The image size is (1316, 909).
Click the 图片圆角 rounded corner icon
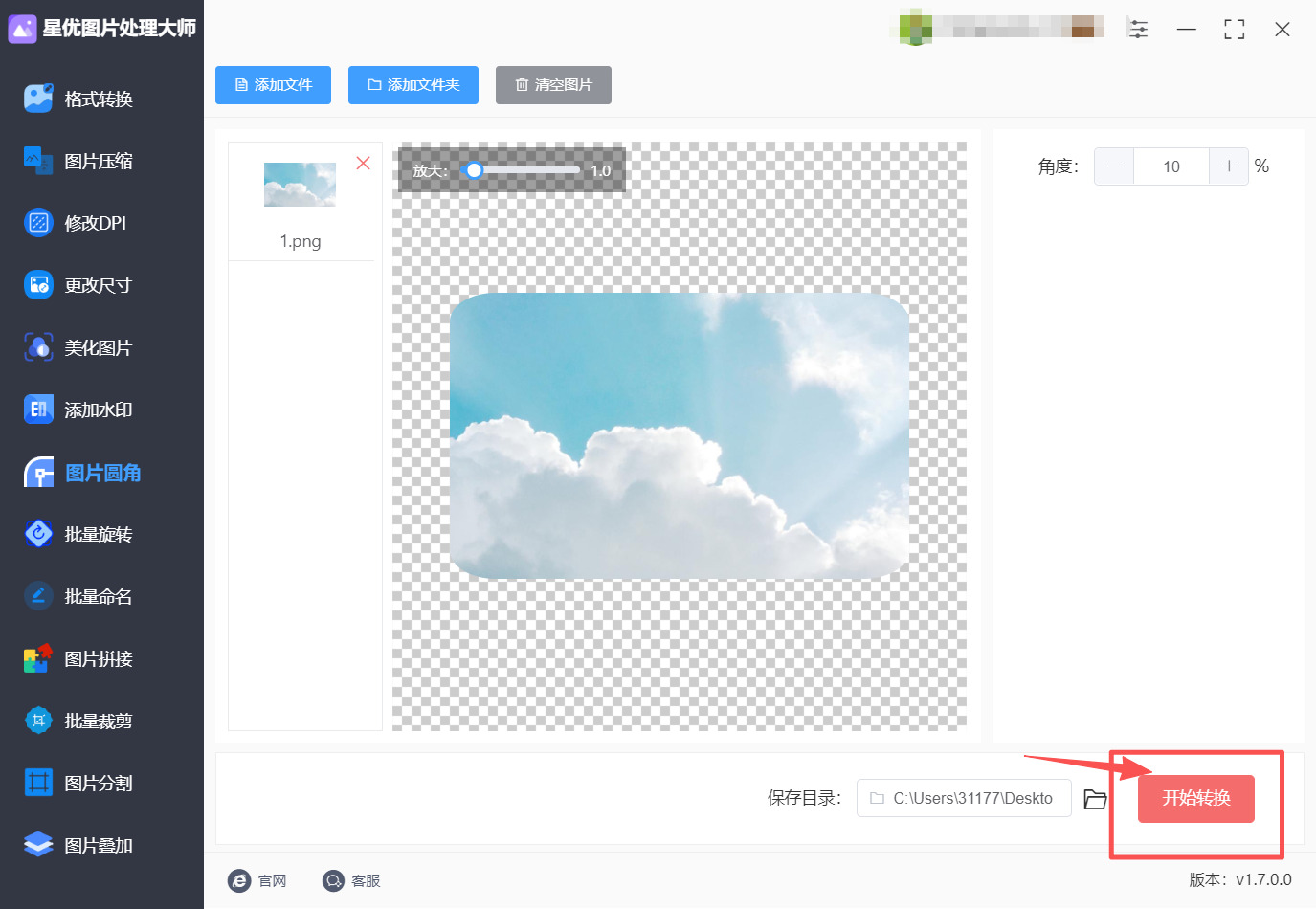click(38, 473)
